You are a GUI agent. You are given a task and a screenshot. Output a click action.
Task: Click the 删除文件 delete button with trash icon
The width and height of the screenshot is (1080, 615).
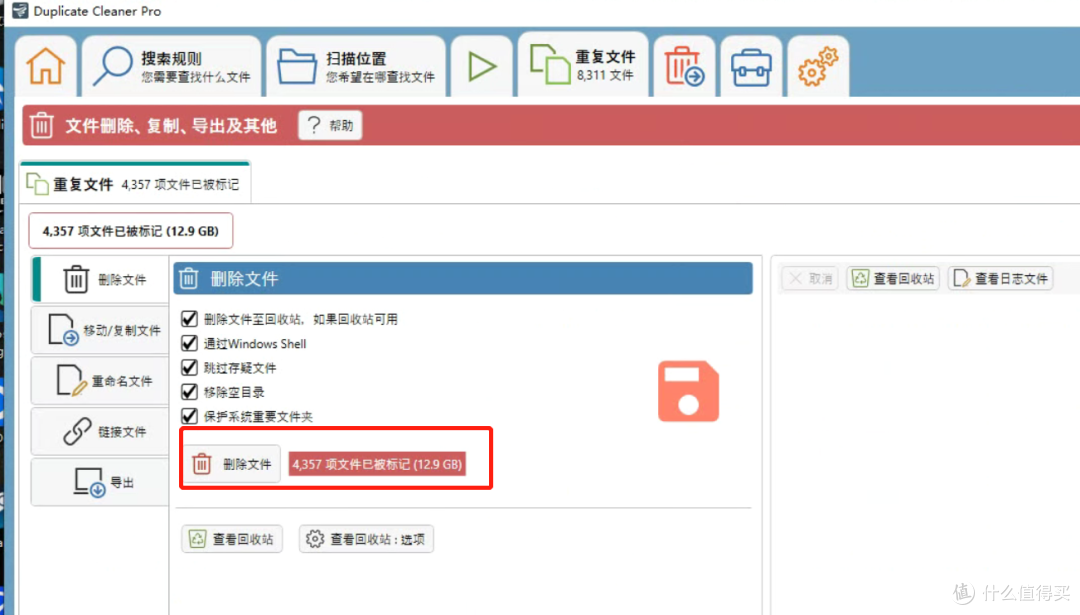pyautogui.click(x=232, y=464)
